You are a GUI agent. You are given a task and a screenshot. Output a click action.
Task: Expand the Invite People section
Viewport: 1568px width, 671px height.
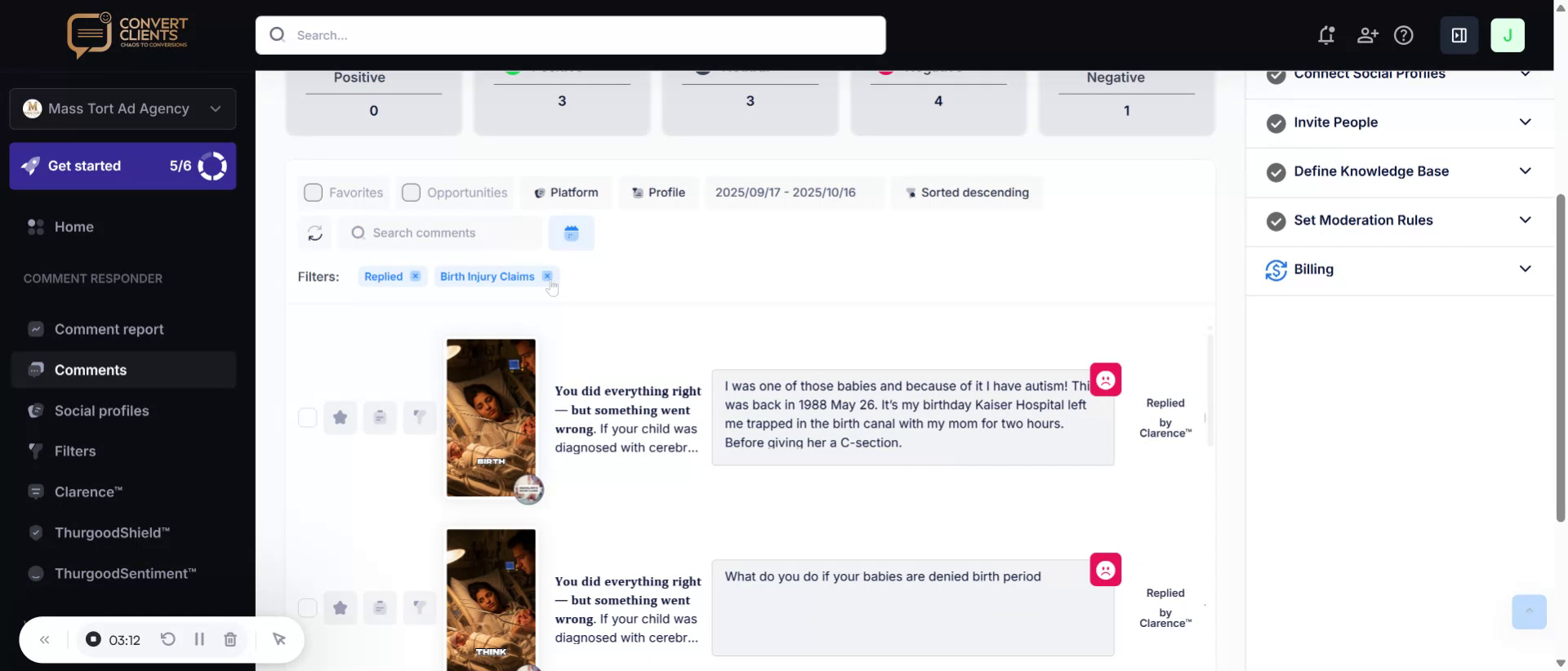coord(1399,122)
